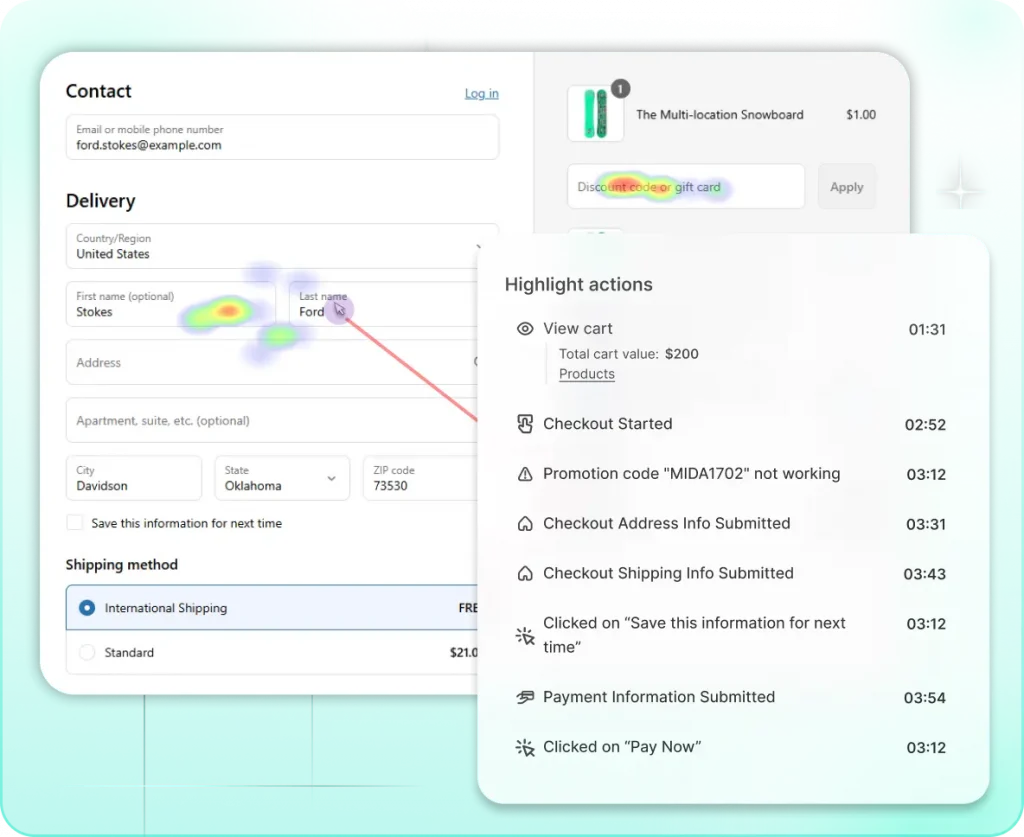Screen dimensions: 1024x837
Task: Click the eye icon beside View cart
Action: click(x=525, y=329)
